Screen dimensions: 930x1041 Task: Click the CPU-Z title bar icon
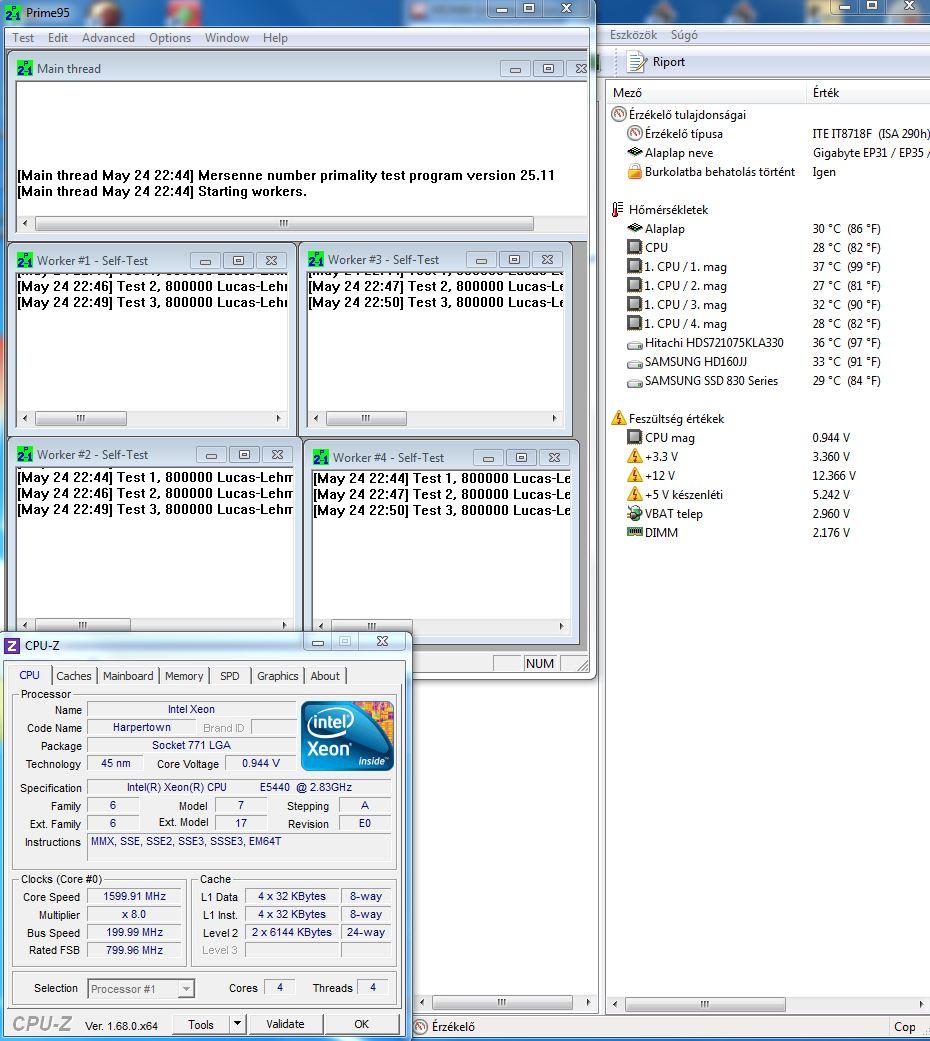tap(12, 645)
